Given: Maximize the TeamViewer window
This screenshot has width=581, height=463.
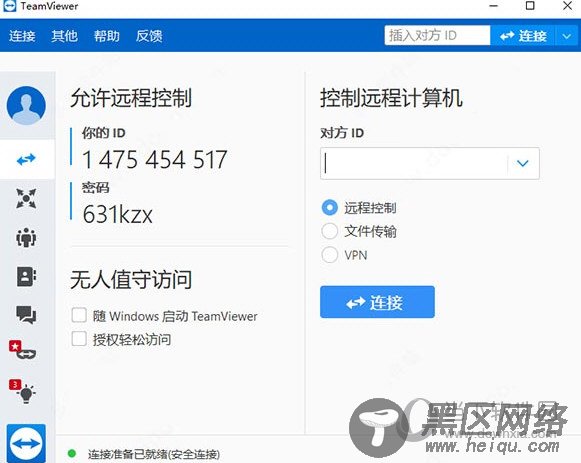Looking at the screenshot, I should [530, 6].
